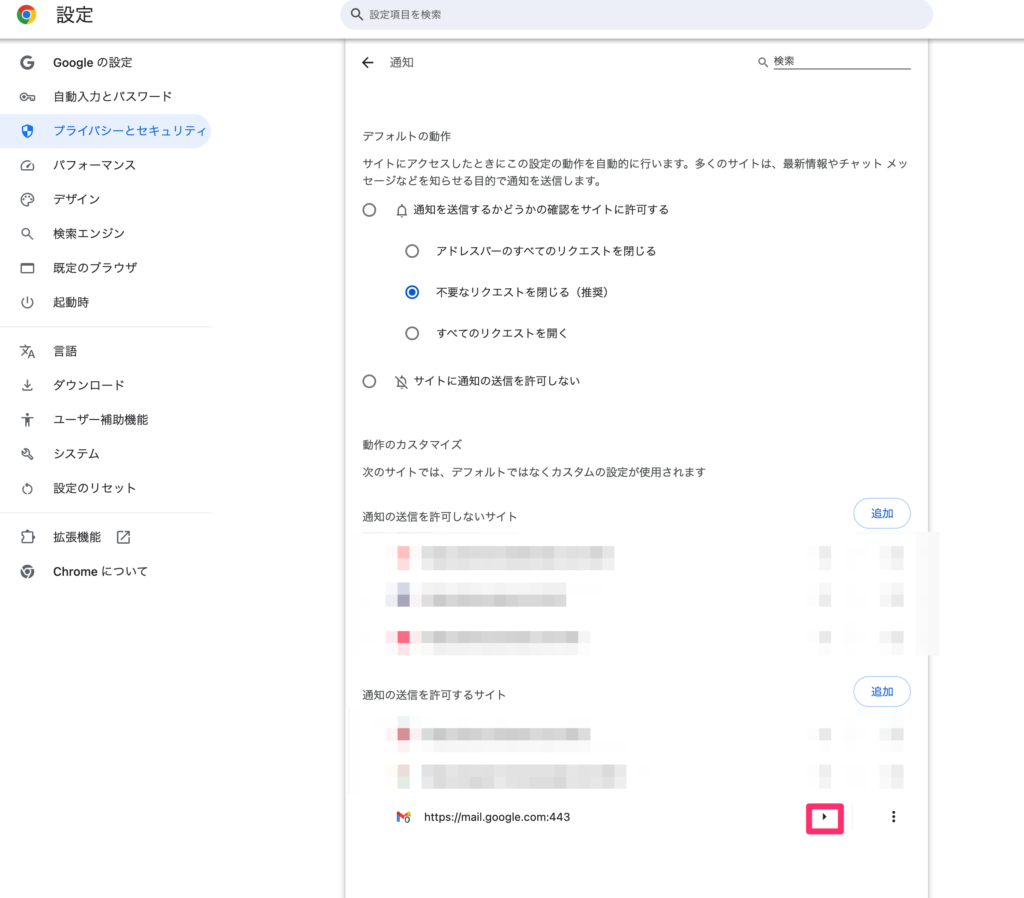Select the 検索エンジン menu item
This screenshot has width=1024, height=898.
tap(27, 233)
